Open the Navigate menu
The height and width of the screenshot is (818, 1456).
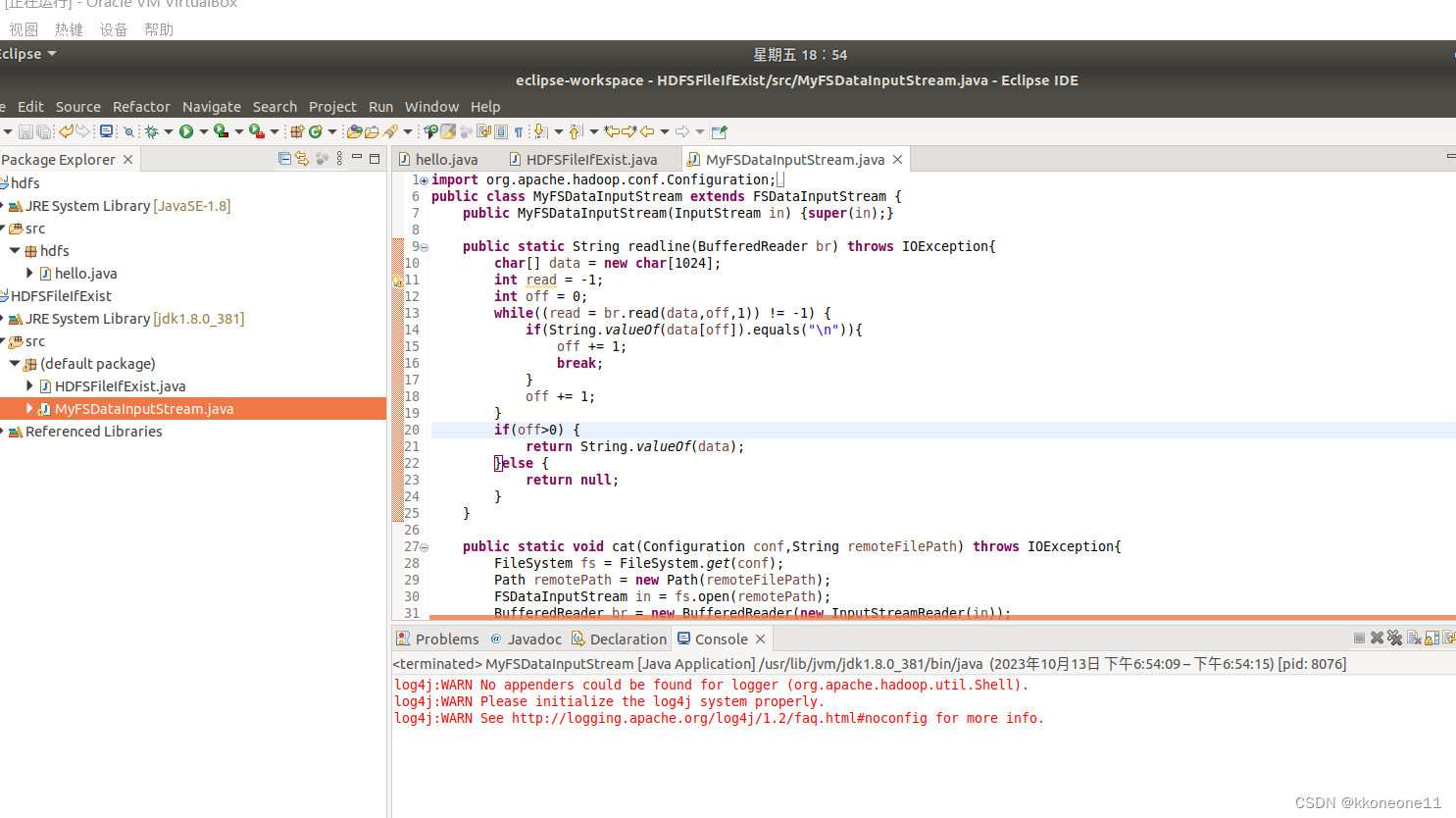coord(212,107)
